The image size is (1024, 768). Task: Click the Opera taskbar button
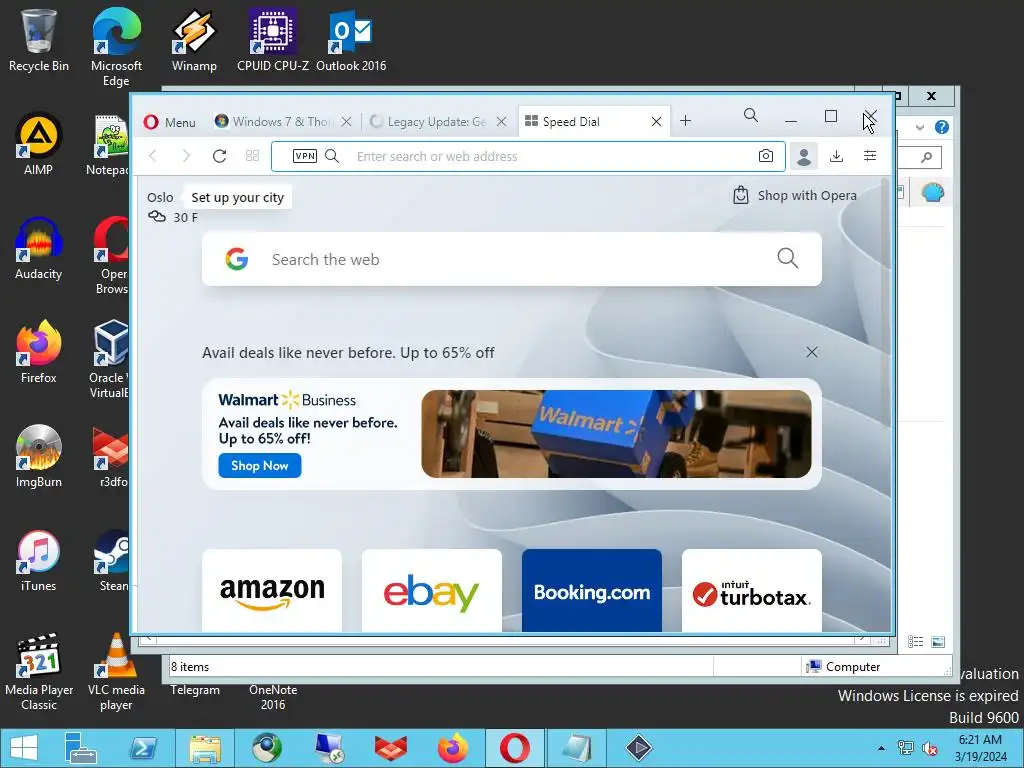pos(515,748)
